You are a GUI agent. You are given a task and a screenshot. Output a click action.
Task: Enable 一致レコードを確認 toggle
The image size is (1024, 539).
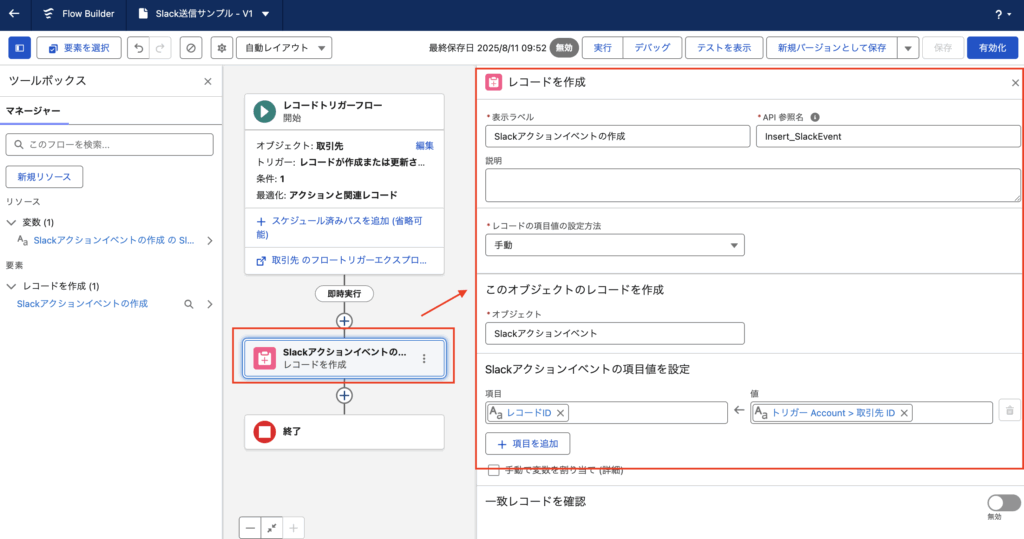coord(1003,503)
